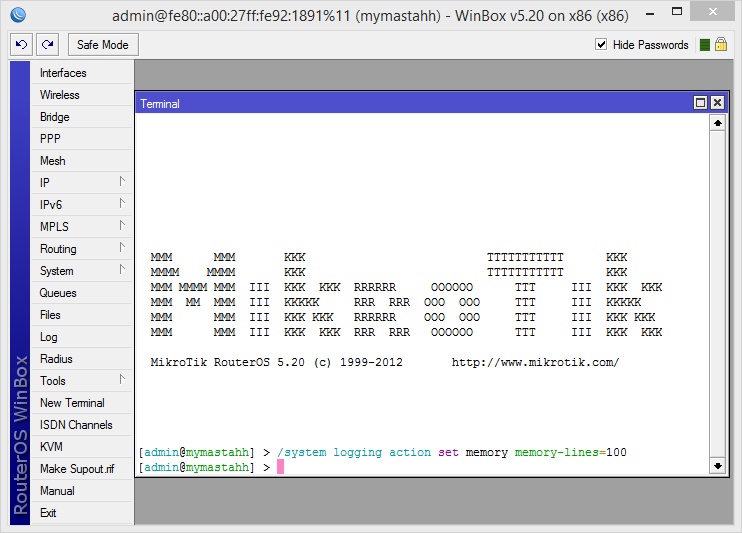
Task: Open the Manual
Action: point(82,491)
